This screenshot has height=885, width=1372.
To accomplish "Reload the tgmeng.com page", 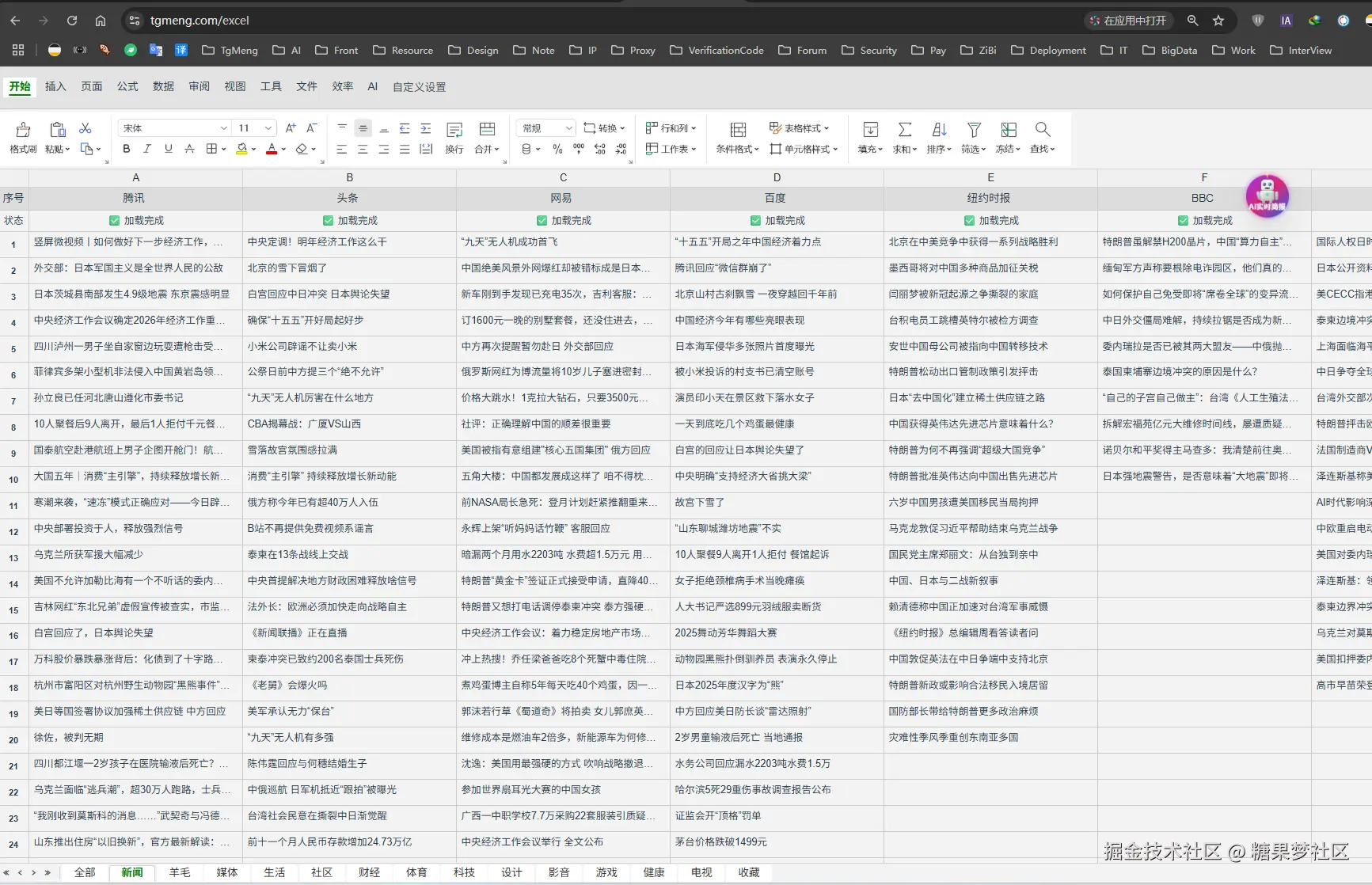I will point(72,21).
